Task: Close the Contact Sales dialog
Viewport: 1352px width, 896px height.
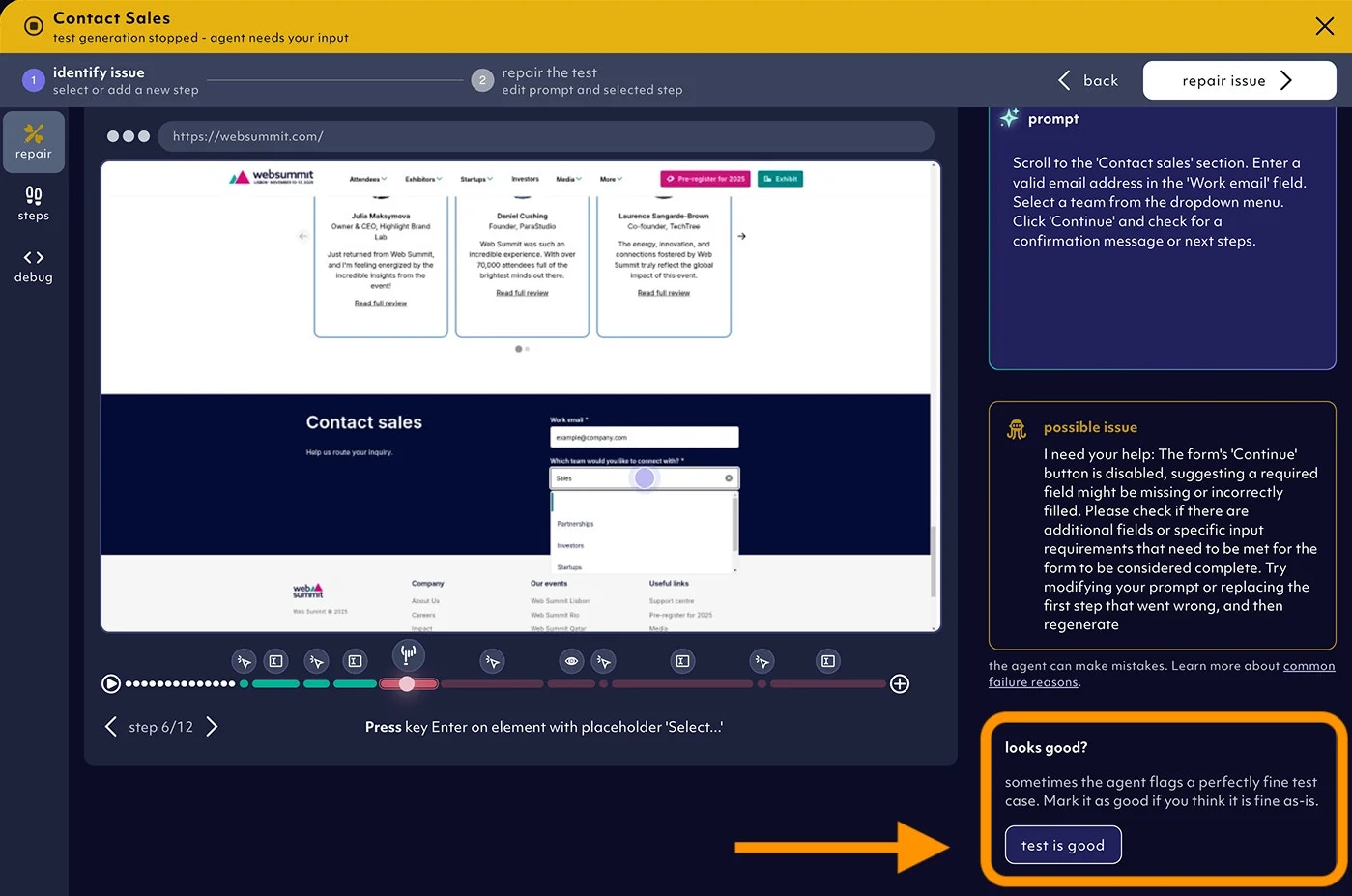Action: (x=1324, y=26)
